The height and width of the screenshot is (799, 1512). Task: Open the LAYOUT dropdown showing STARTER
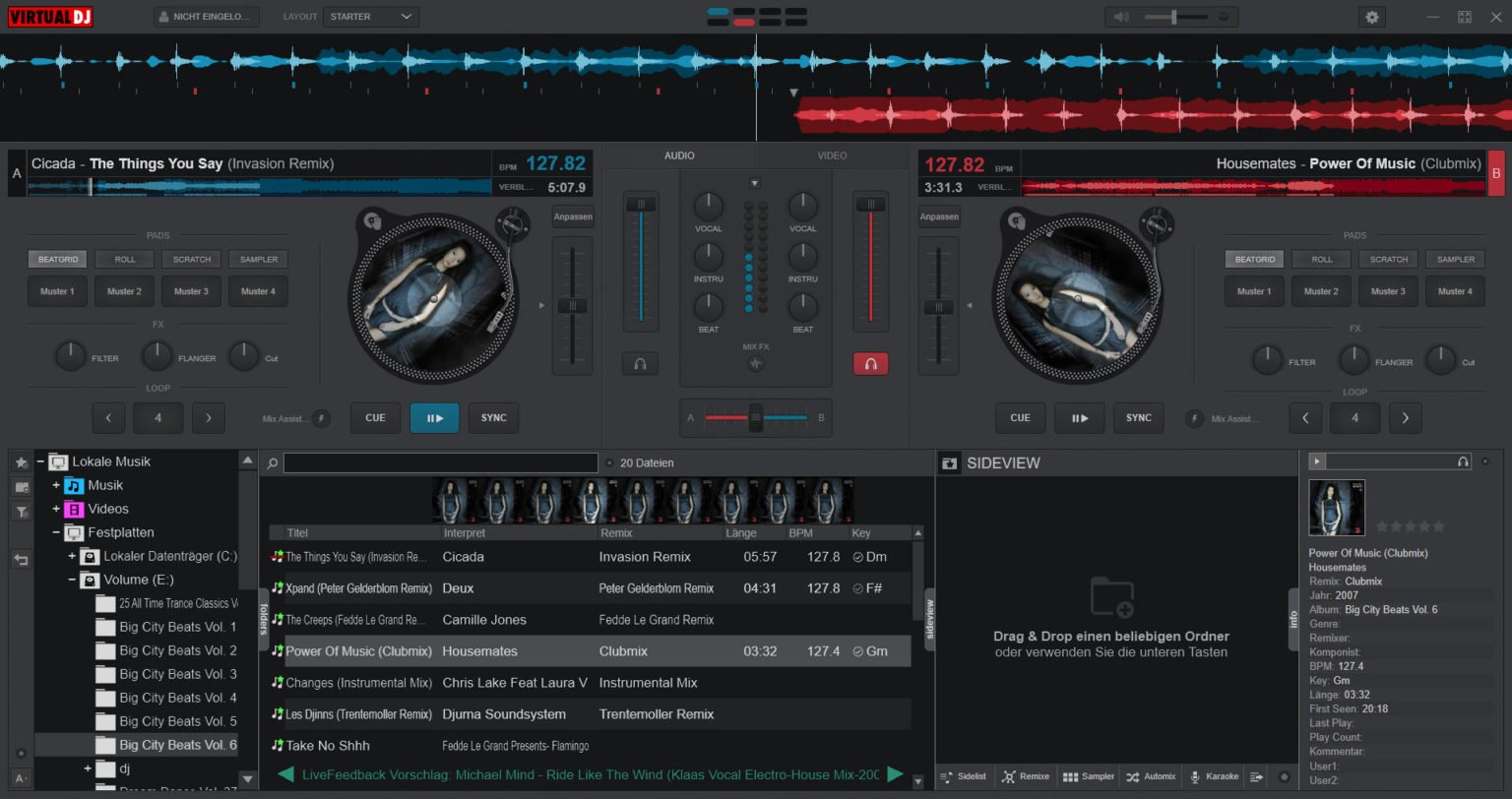(x=371, y=17)
